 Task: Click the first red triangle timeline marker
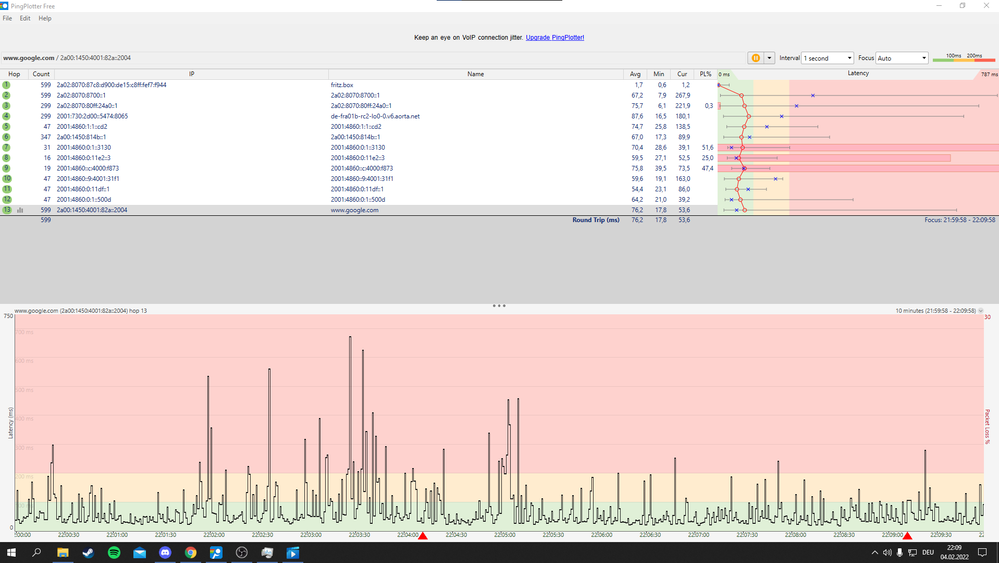click(423, 537)
